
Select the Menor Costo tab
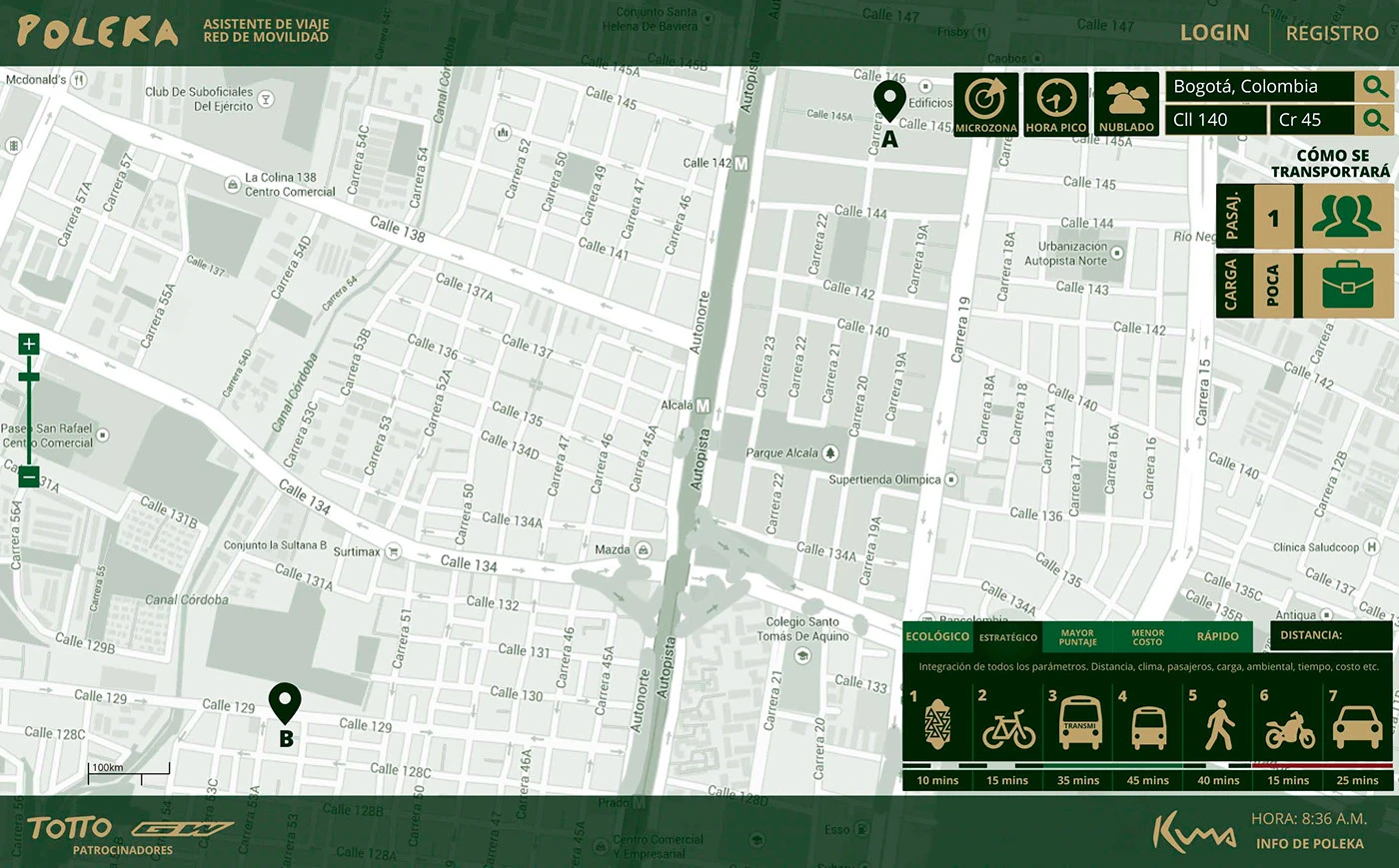[1147, 636]
